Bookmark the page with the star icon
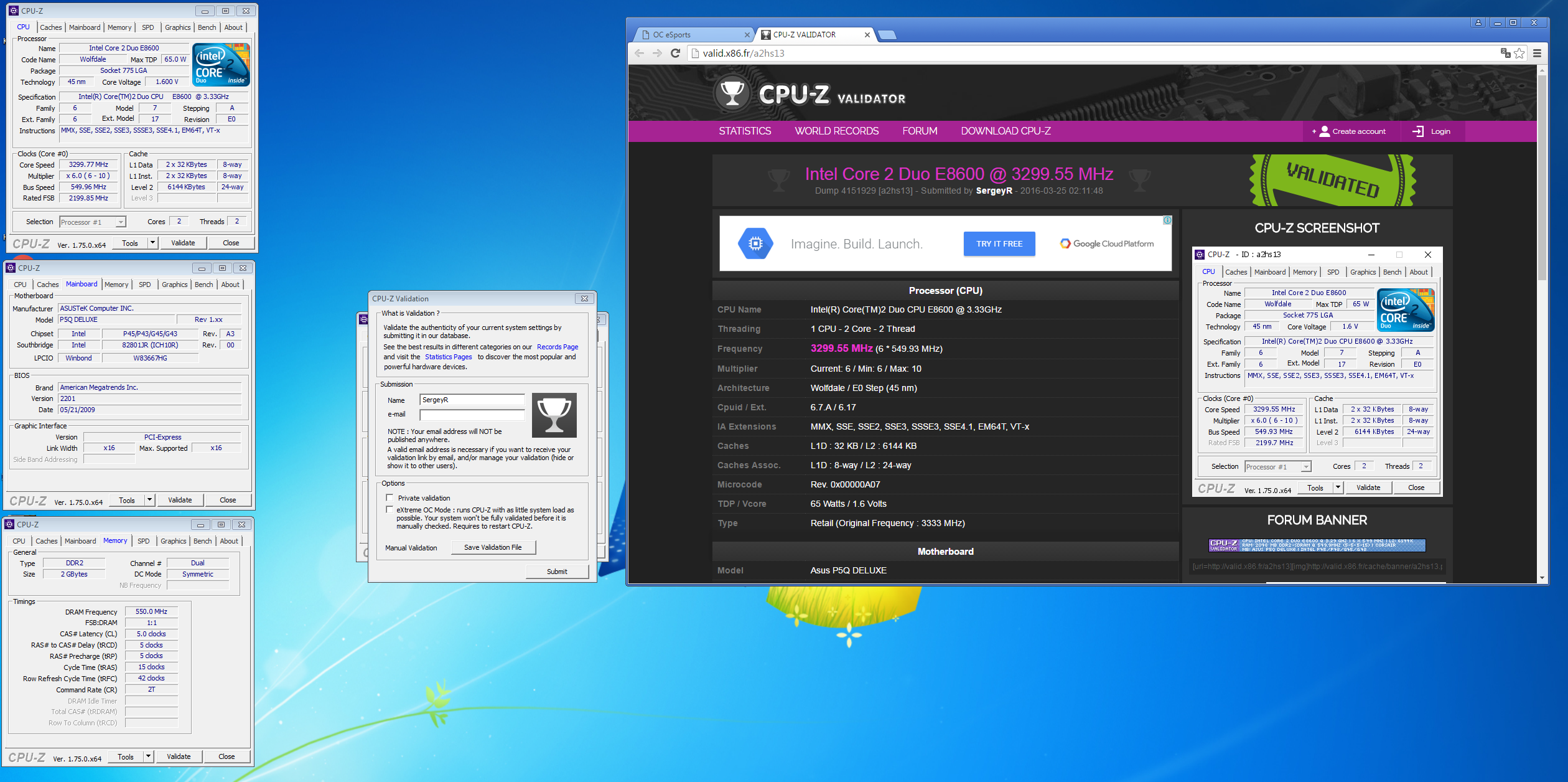 1519,53
